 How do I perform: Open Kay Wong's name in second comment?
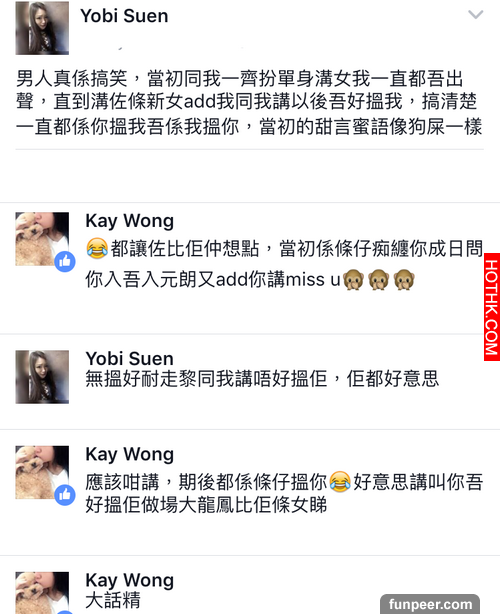(x=130, y=455)
